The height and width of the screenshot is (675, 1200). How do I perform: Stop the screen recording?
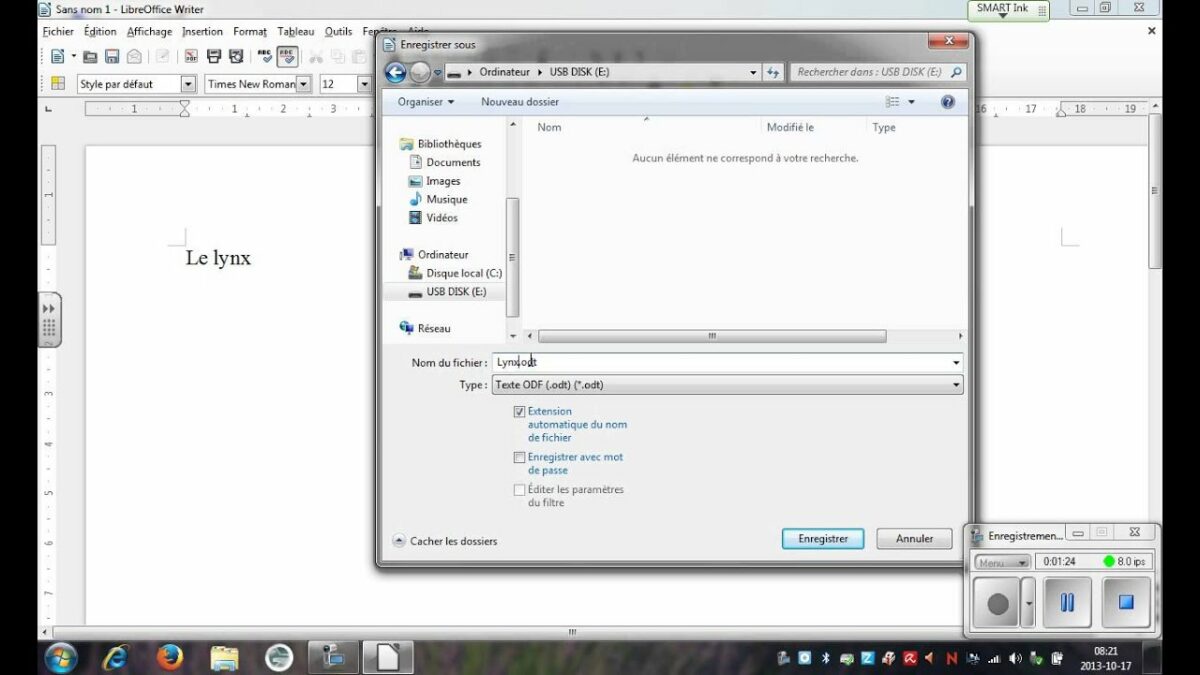(1126, 602)
